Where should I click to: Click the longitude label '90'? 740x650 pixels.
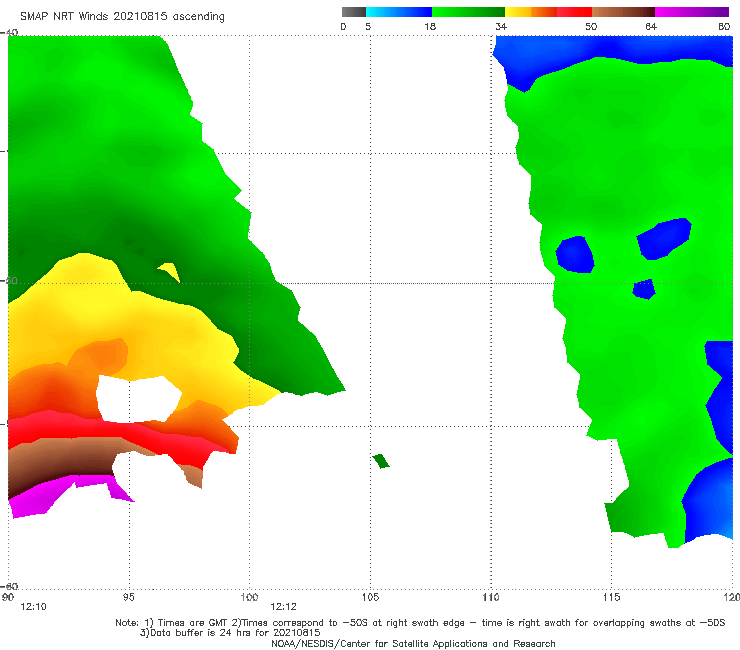(x=8, y=598)
